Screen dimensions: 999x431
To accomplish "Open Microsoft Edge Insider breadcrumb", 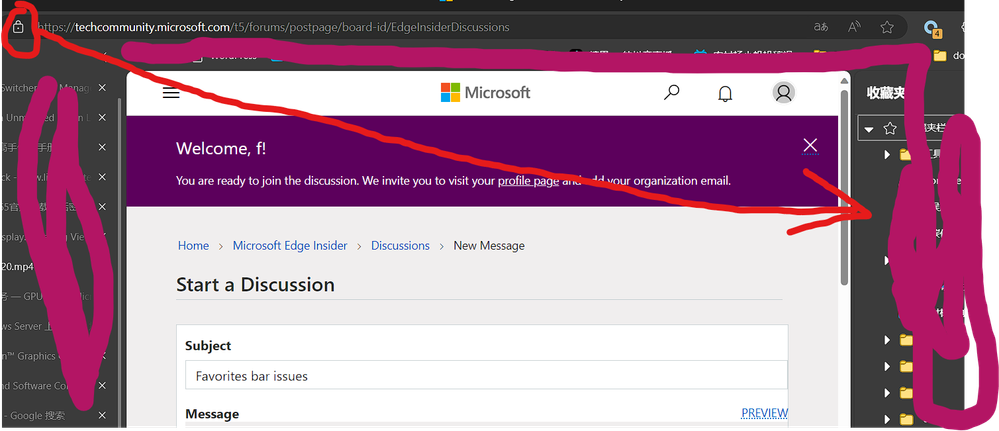I will click(290, 245).
